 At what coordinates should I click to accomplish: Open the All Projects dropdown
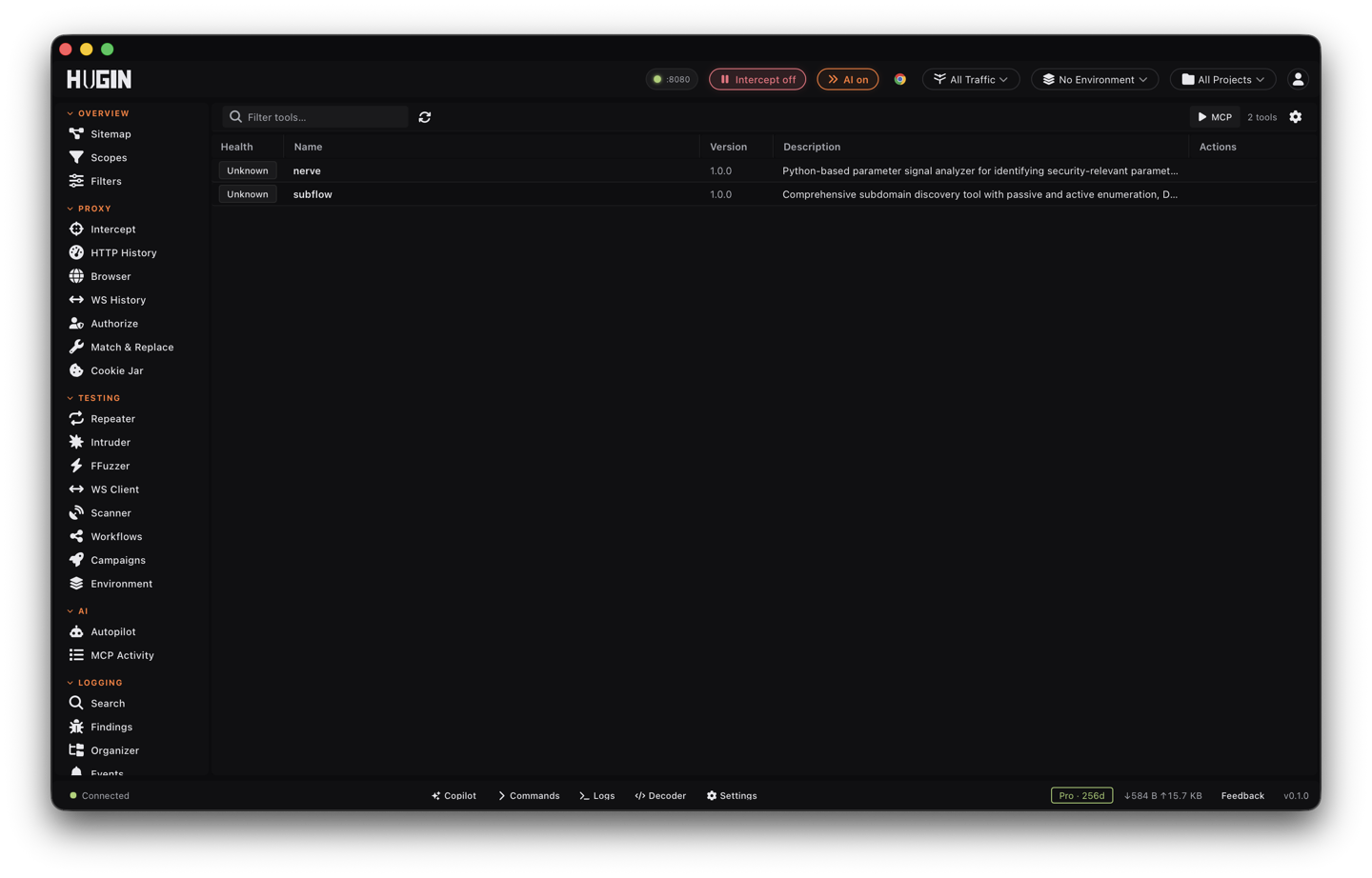point(1223,79)
